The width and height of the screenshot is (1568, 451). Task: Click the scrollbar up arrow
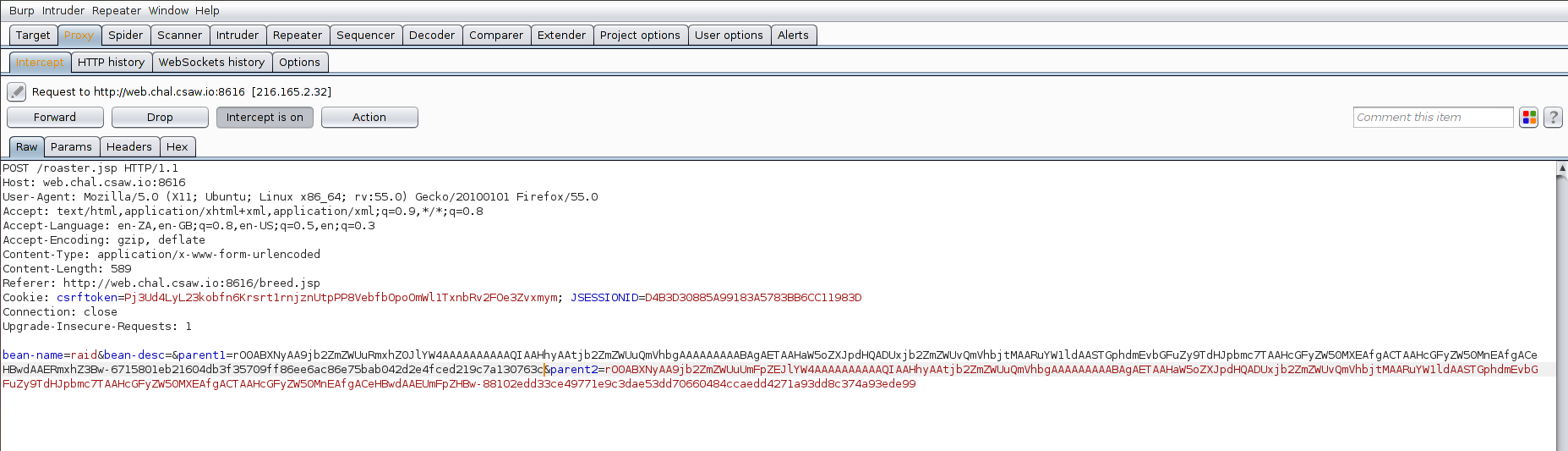coord(1561,168)
